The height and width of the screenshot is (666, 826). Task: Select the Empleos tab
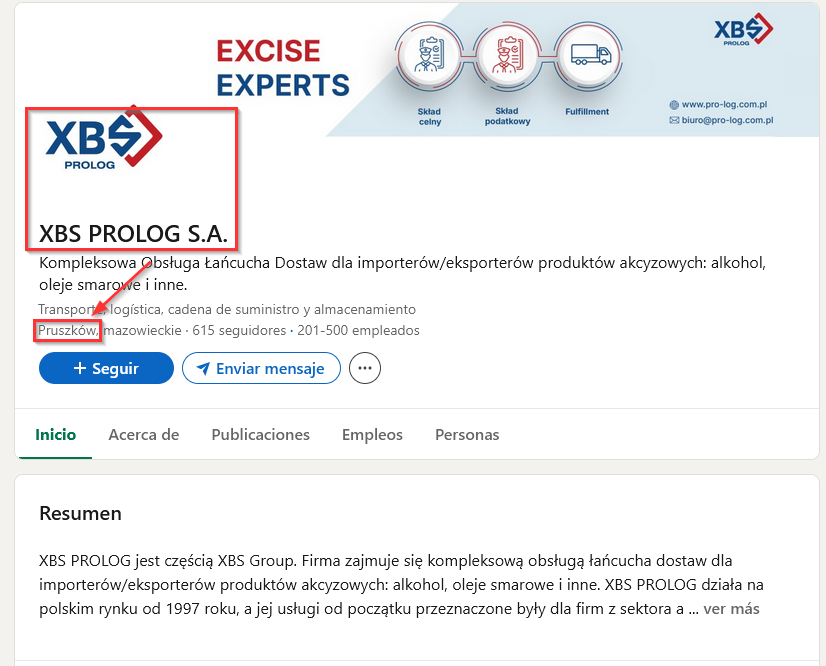372,435
